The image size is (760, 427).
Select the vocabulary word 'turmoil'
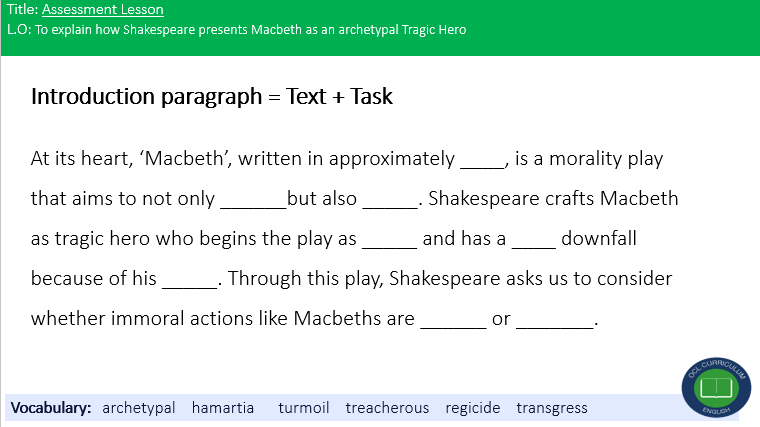(304, 408)
